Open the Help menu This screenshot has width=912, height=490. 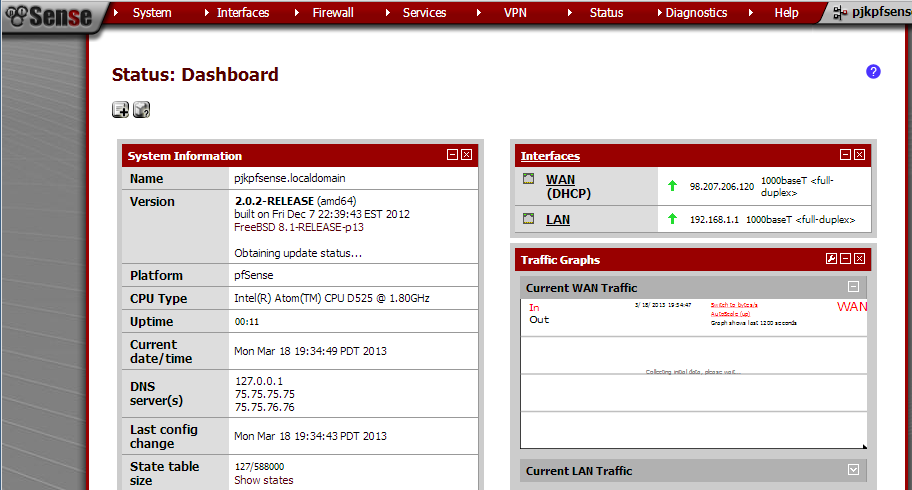tap(786, 13)
